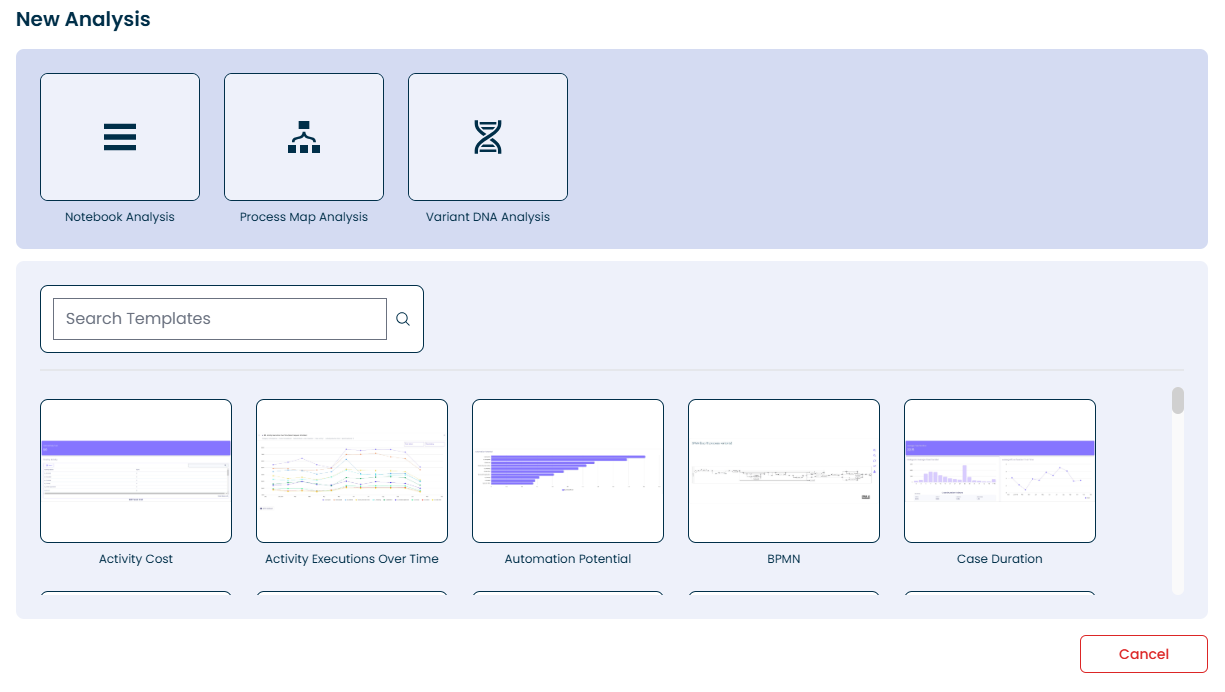Select the Variant DNA Analysis icon tile
Viewport: 1225px width, 692px height.
tap(488, 137)
